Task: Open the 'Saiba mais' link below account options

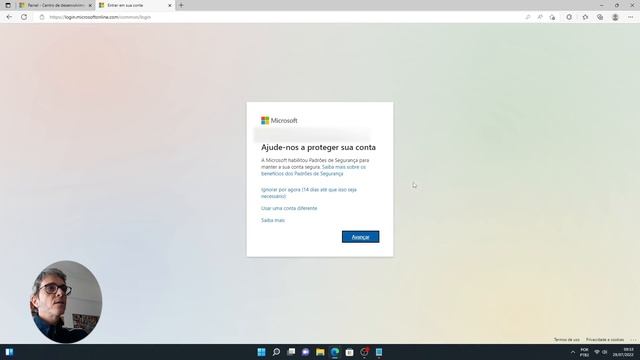Action: (273, 220)
